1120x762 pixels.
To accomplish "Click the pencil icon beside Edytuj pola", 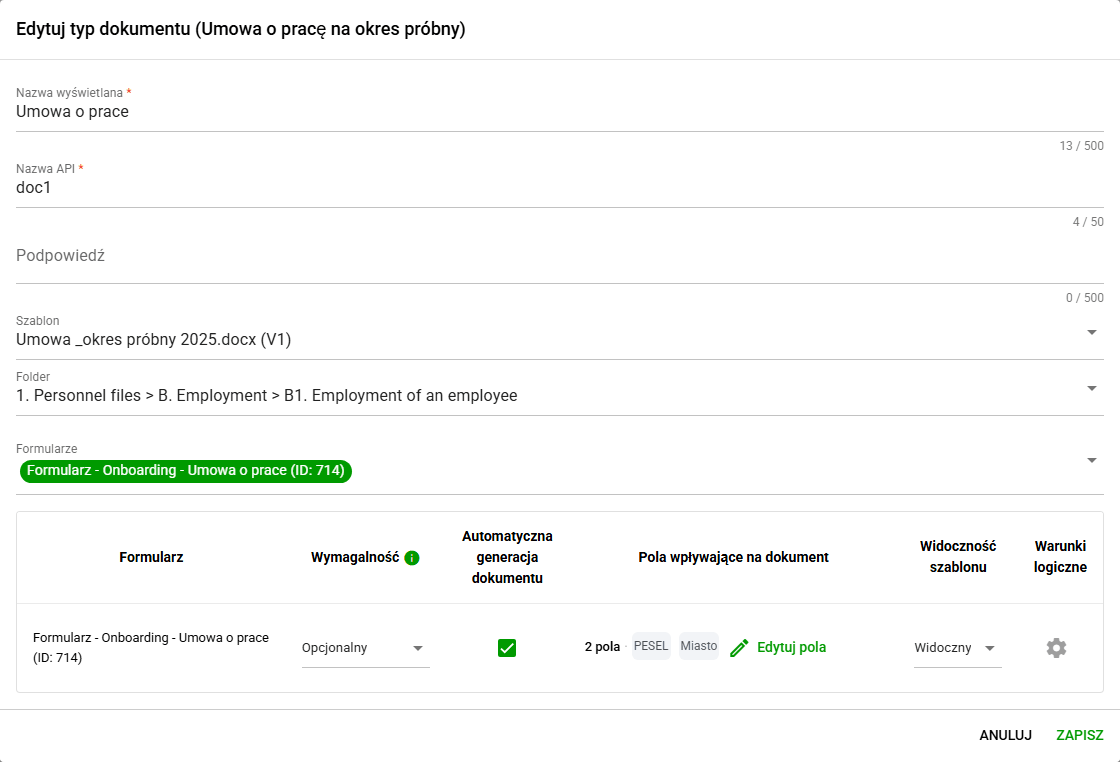I will click(x=739, y=648).
